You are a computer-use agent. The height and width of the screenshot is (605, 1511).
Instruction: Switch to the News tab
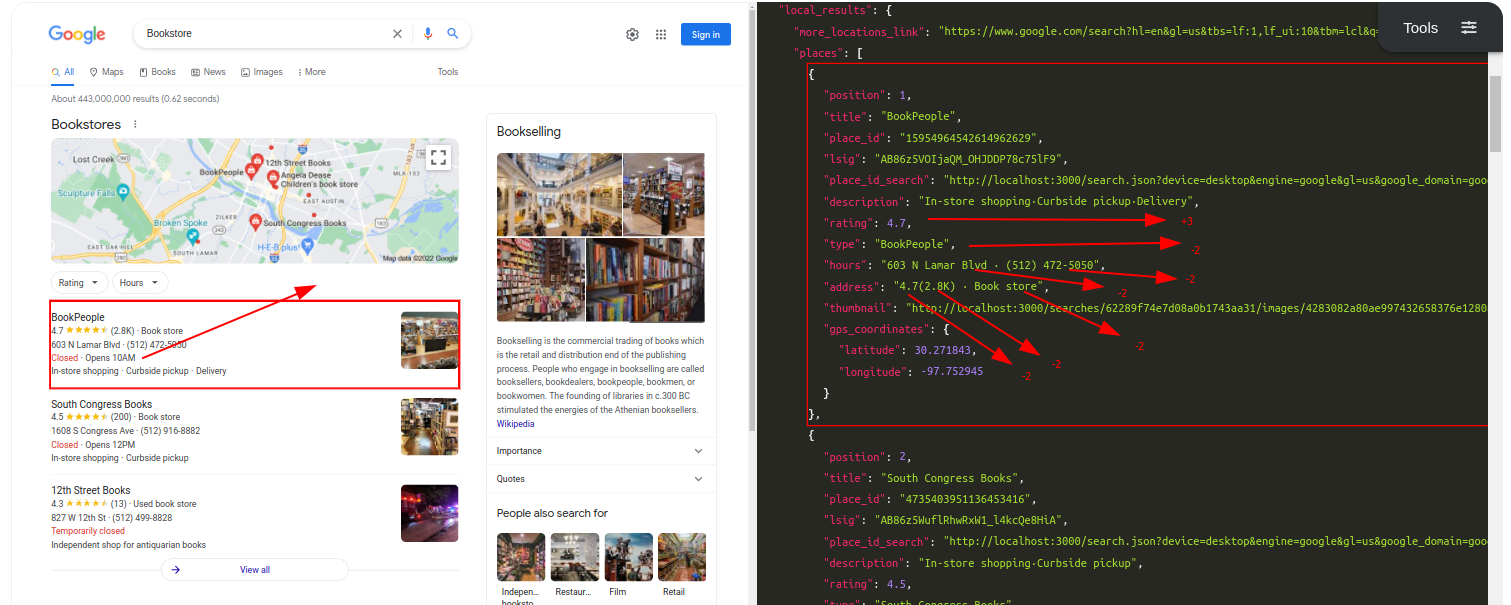coord(209,72)
